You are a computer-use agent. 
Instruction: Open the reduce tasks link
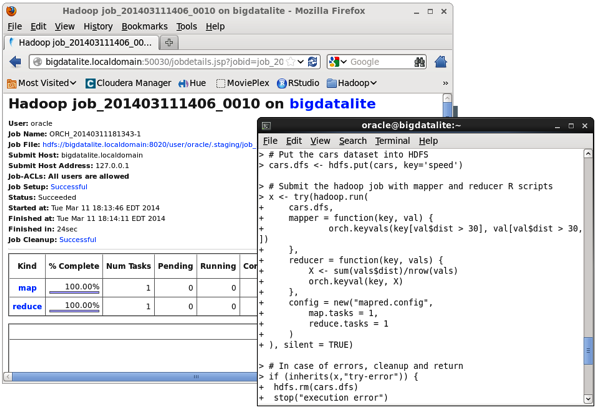(x=27, y=306)
